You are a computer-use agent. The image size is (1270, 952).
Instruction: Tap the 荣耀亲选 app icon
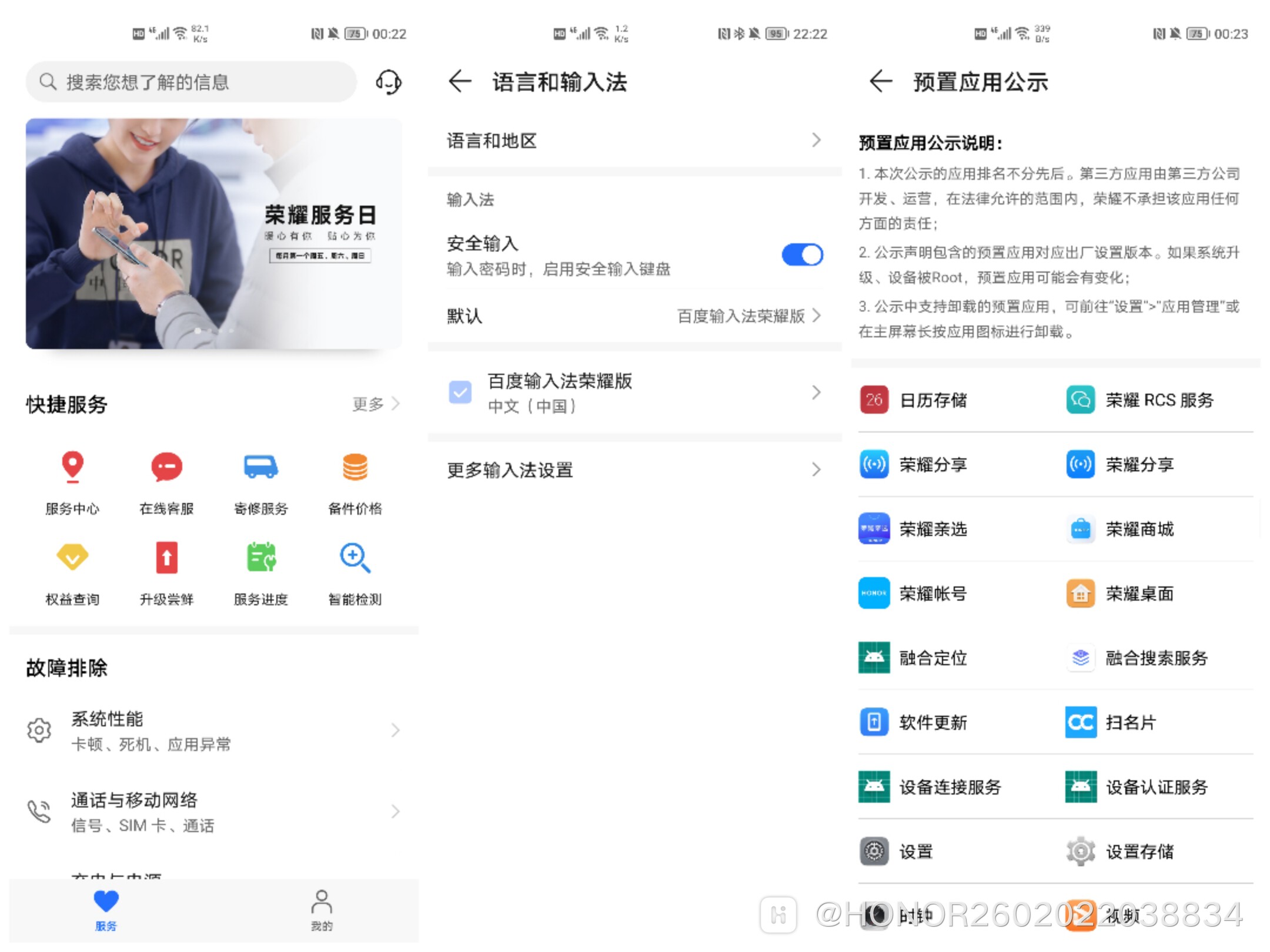click(874, 529)
